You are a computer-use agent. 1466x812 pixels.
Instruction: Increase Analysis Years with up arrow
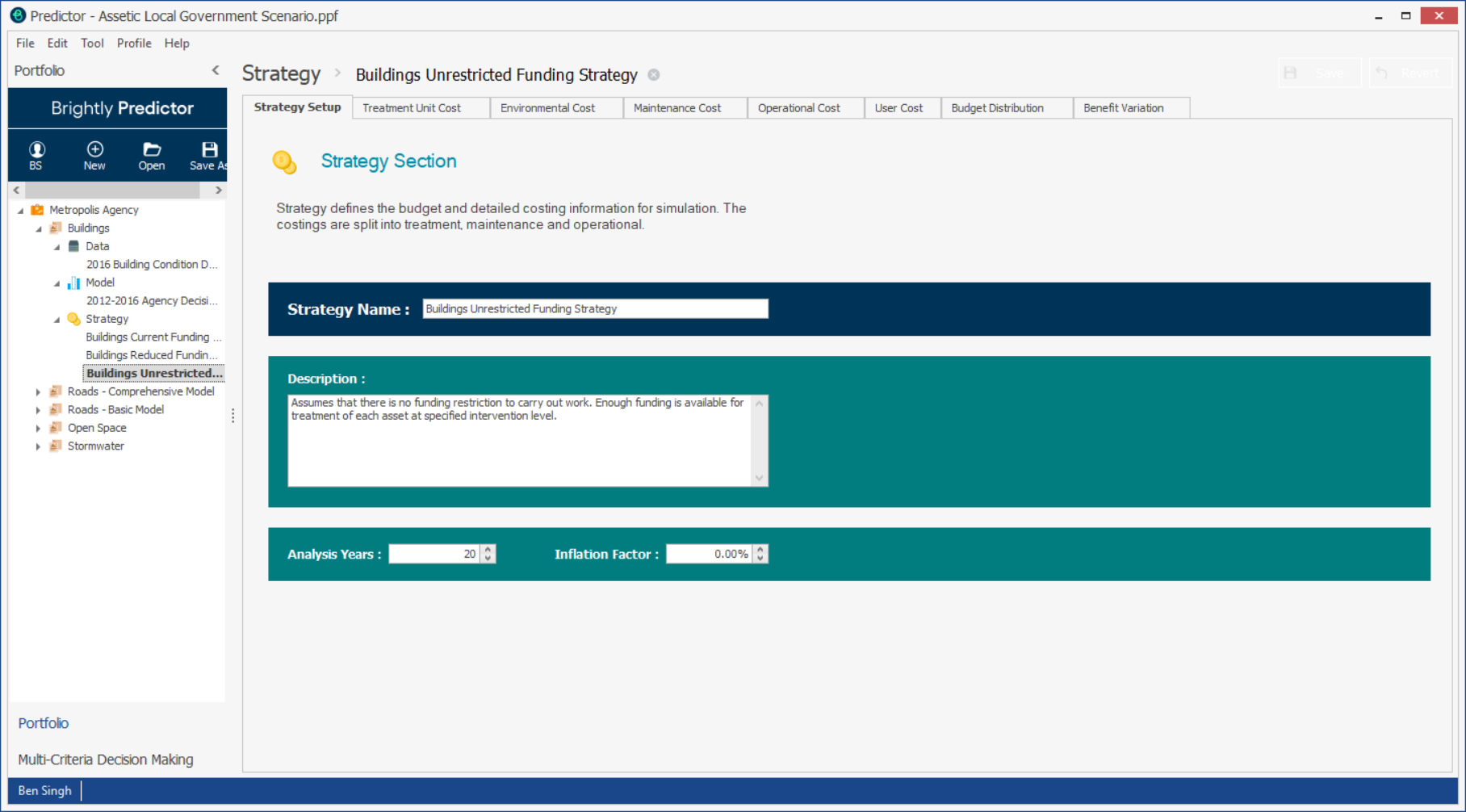[x=488, y=549]
